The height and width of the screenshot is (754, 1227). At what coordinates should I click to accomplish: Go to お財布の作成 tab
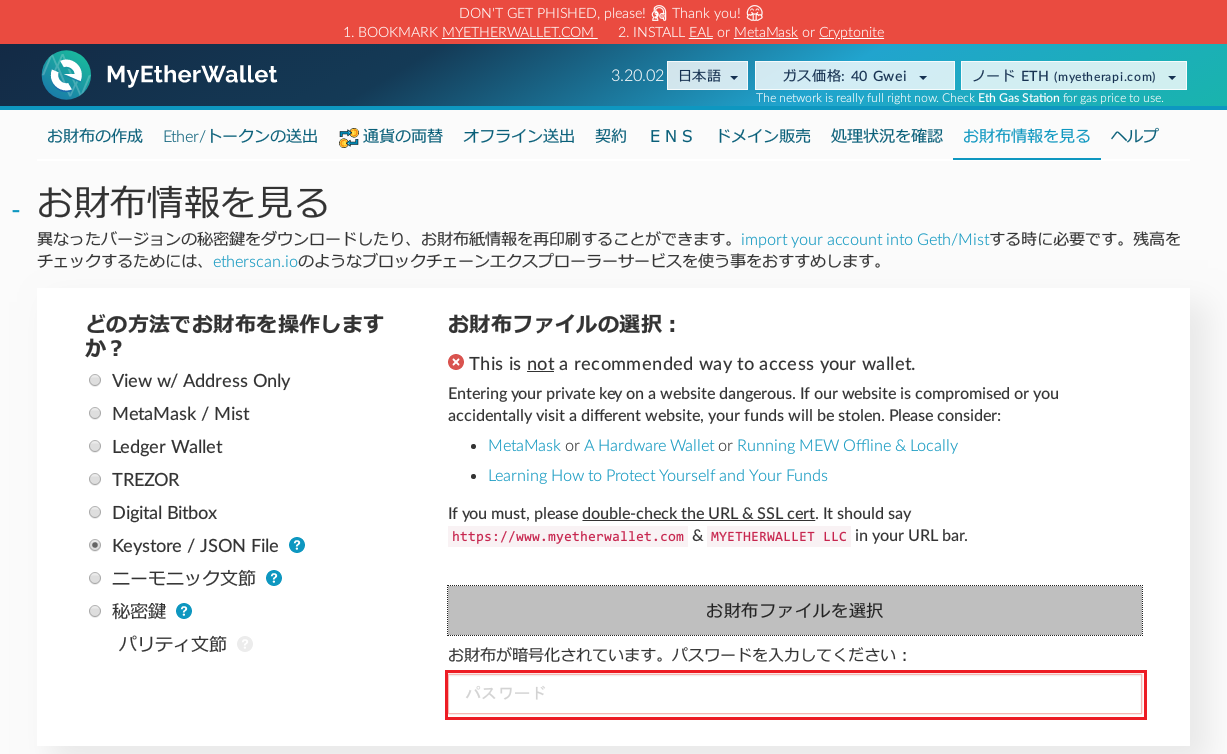(x=95, y=136)
